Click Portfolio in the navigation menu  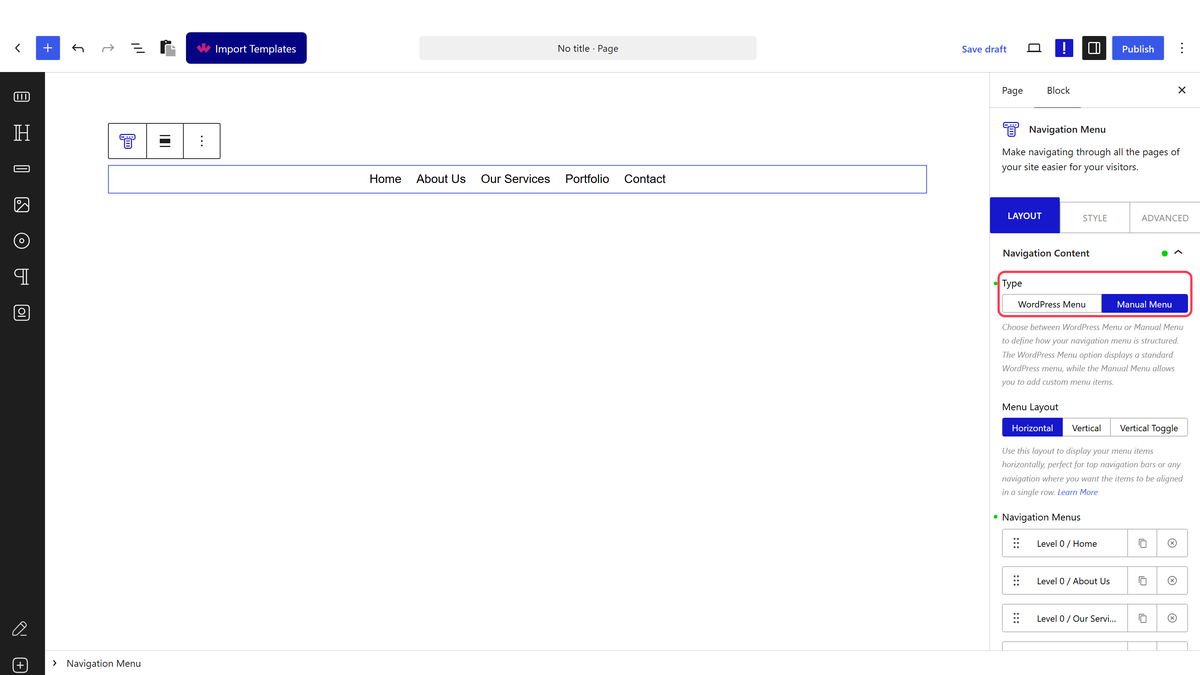click(x=587, y=179)
